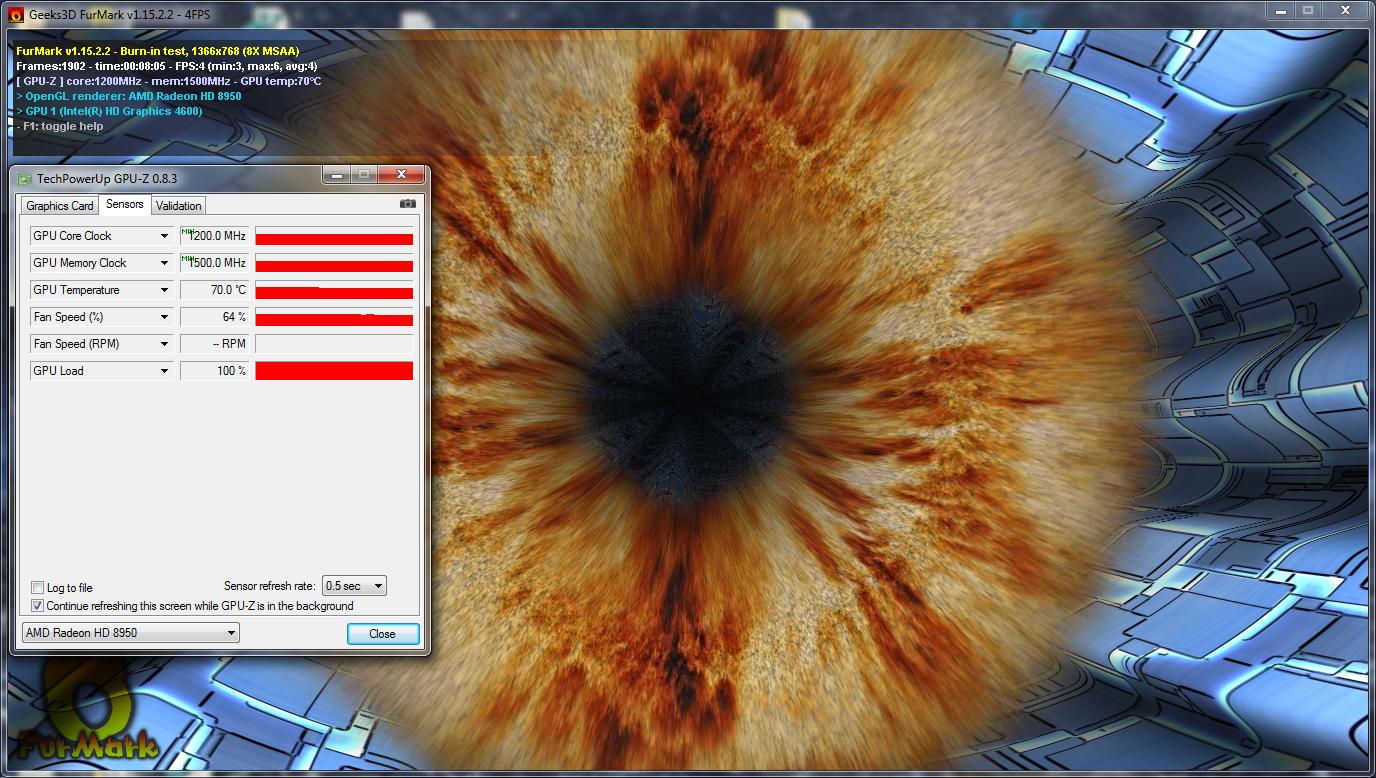Click the 100 % GPU load value
Image resolution: width=1376 pixels, height=778 pixels.
tap(214, 371)
